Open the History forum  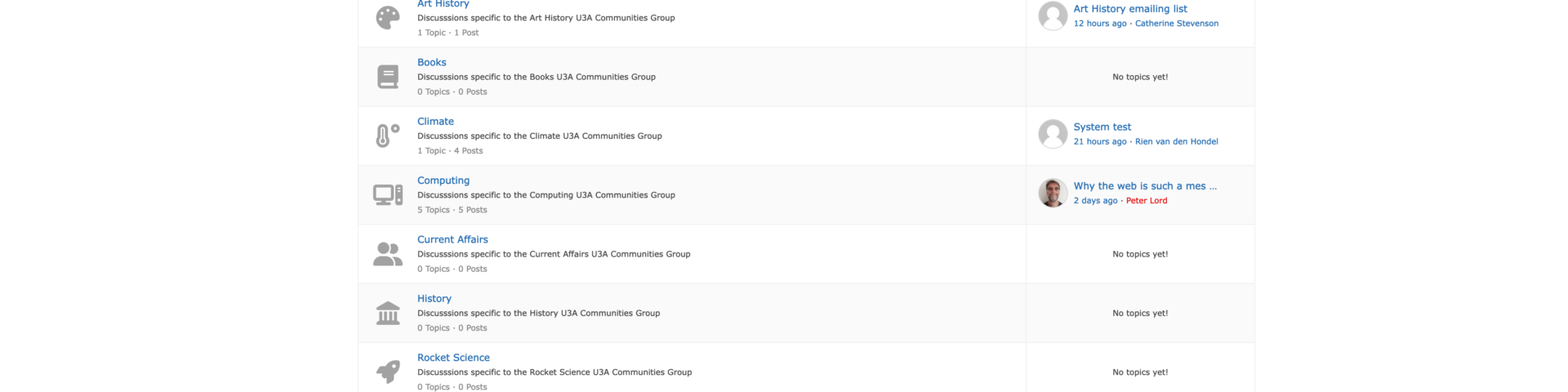tap(434, 299)
